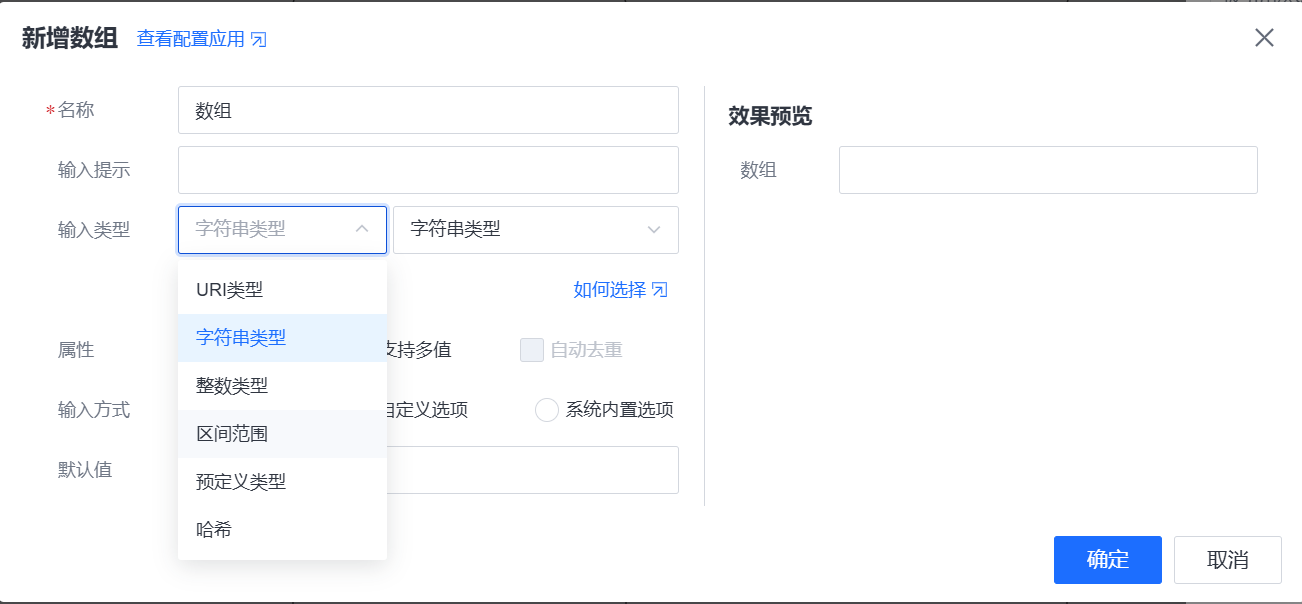Toggle the 自动去重 checkbox

coord(532,350)
